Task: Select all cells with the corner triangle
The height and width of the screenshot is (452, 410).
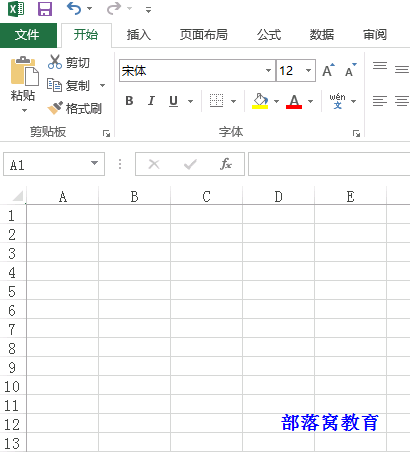Action: point(17,196)
